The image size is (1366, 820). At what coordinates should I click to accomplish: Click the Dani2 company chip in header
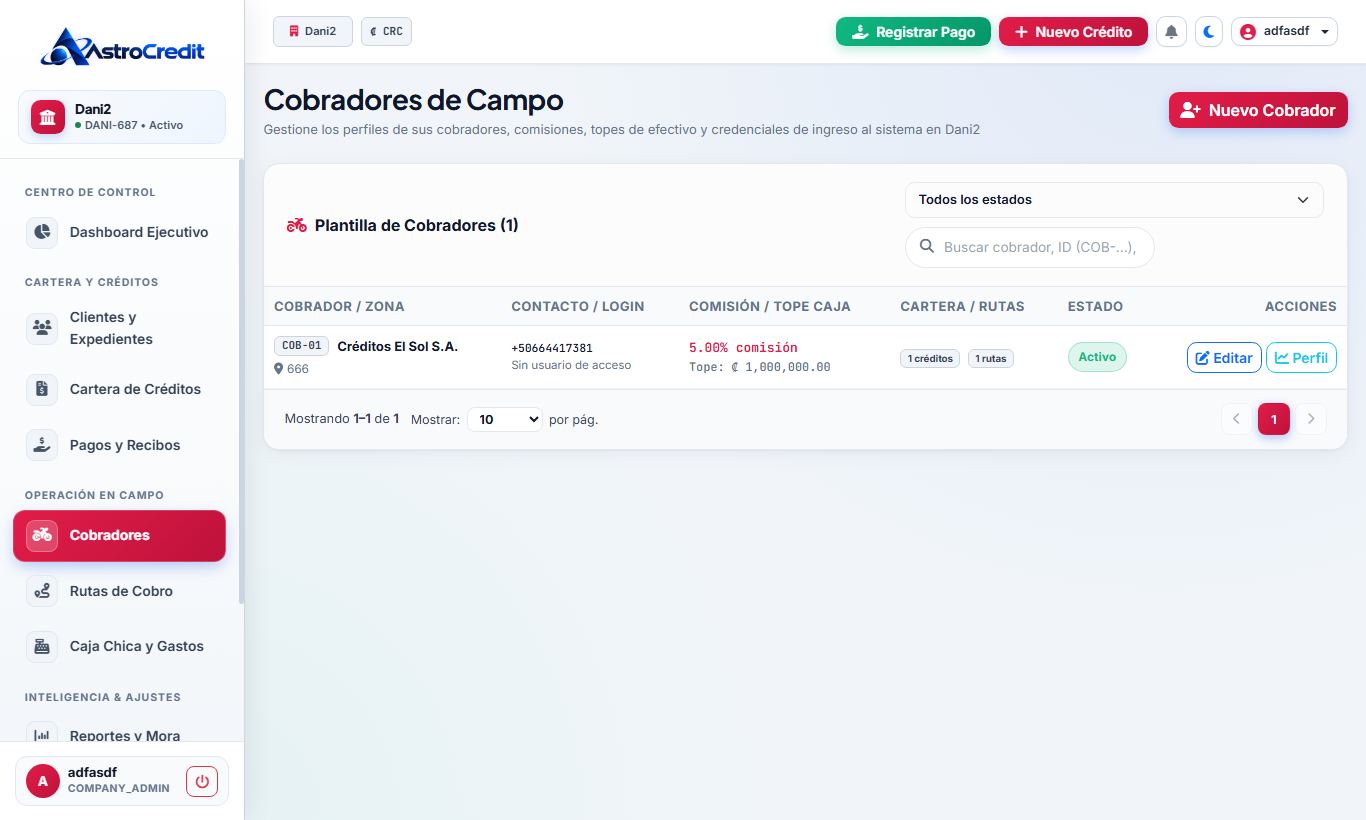coord(313,31)
